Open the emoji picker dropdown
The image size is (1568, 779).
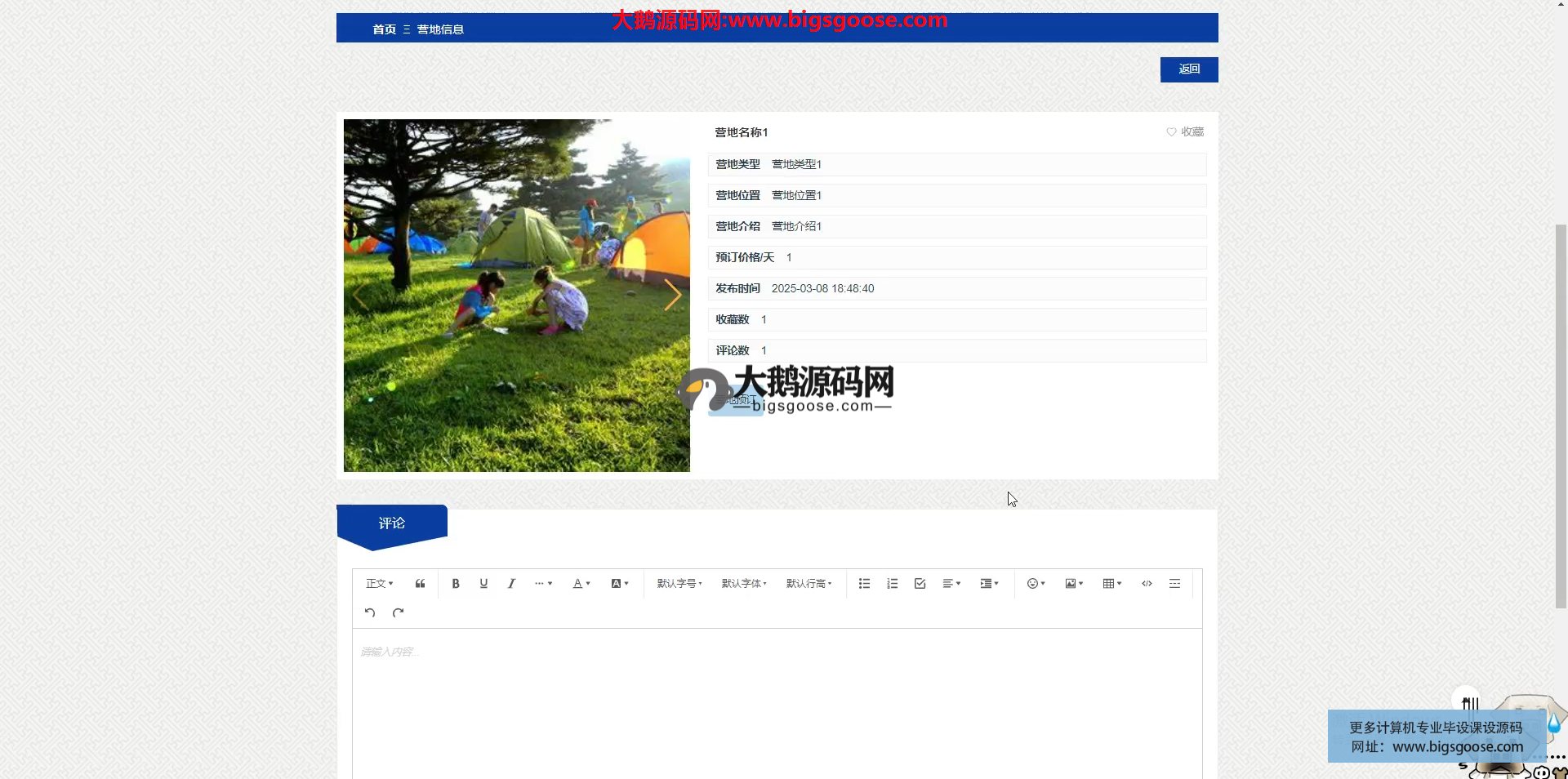(x=1036, y=584)
